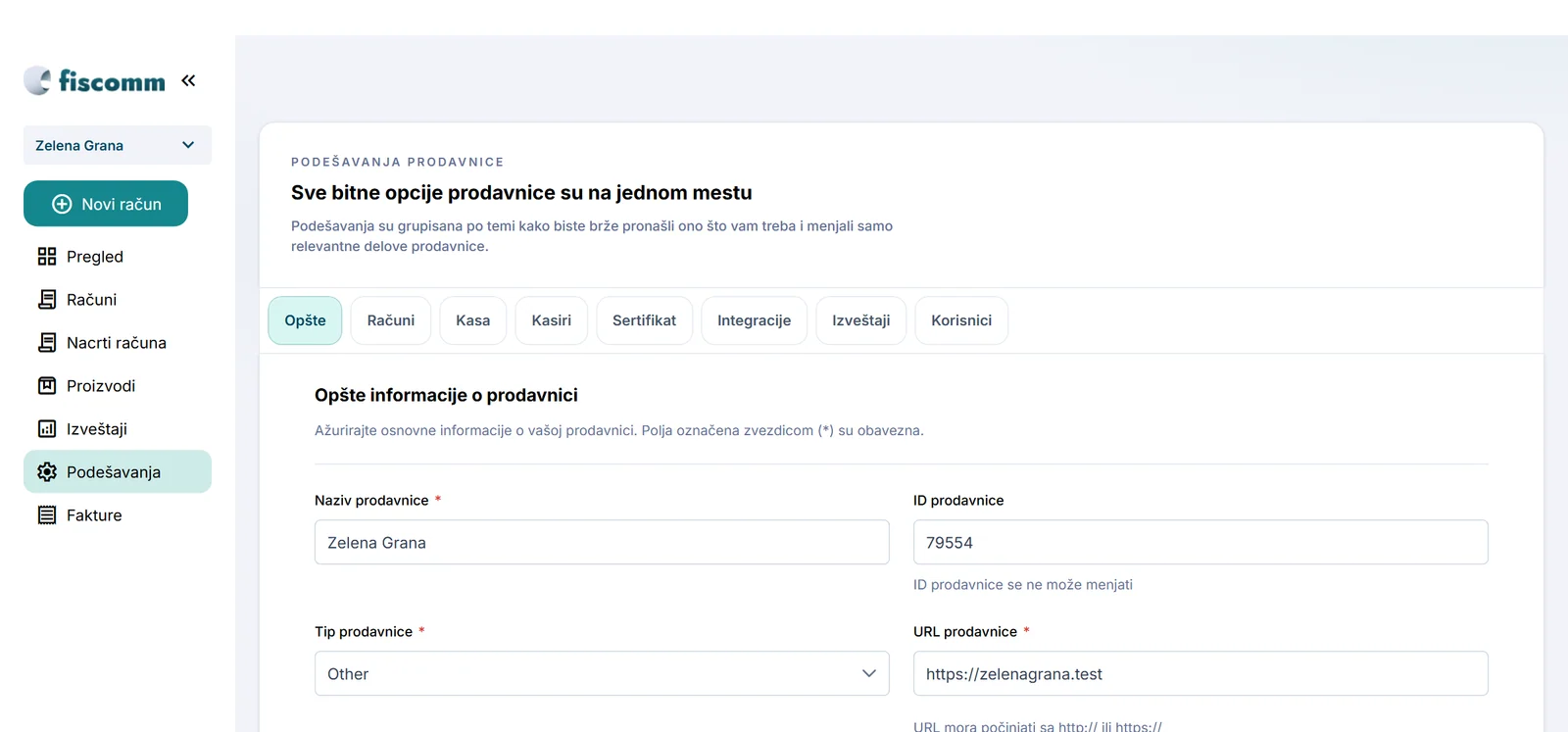Image resolution: width=1568 pixels, height=732 pixels.
Task: Focus the Naziv prodavnice input field
Action: click(x=602, y=542)
